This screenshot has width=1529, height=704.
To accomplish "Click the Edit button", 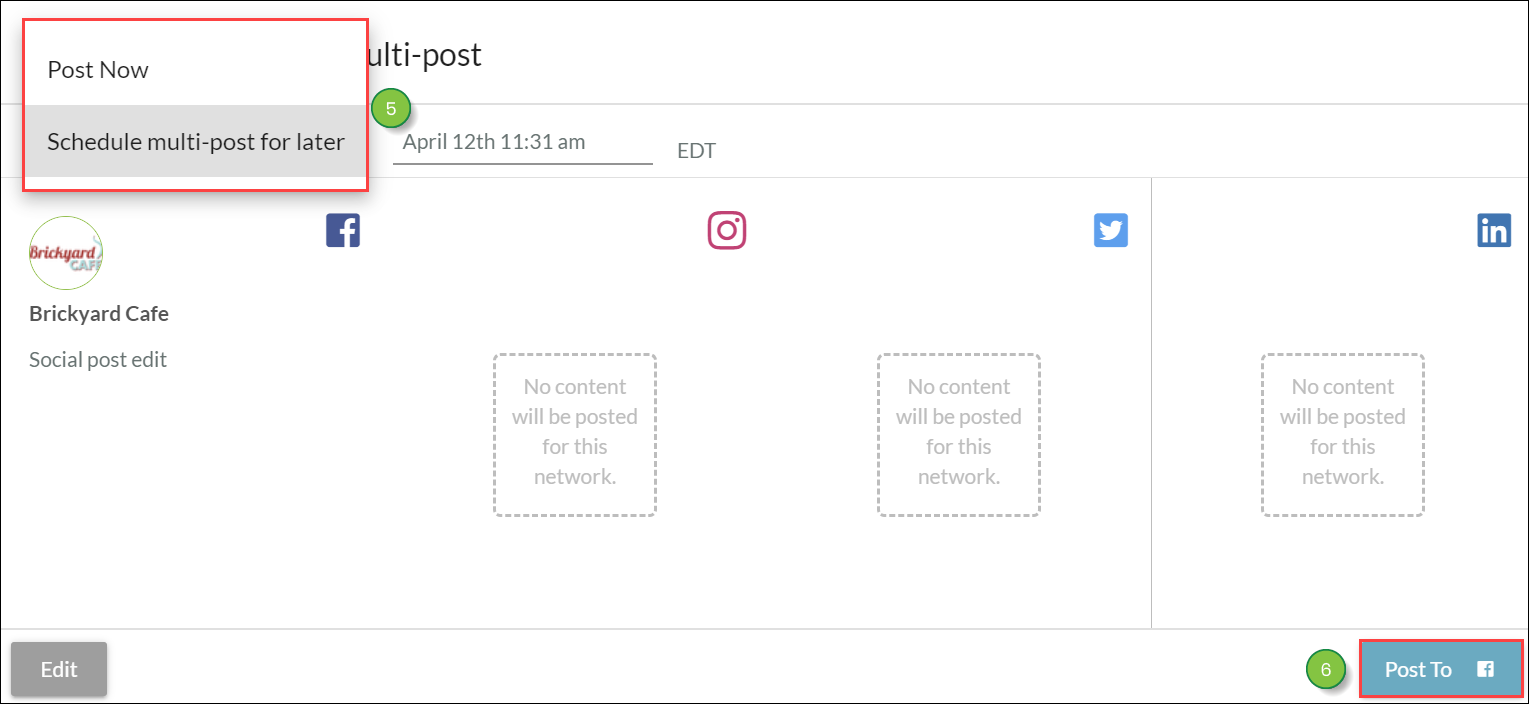I will pos(59,669).
